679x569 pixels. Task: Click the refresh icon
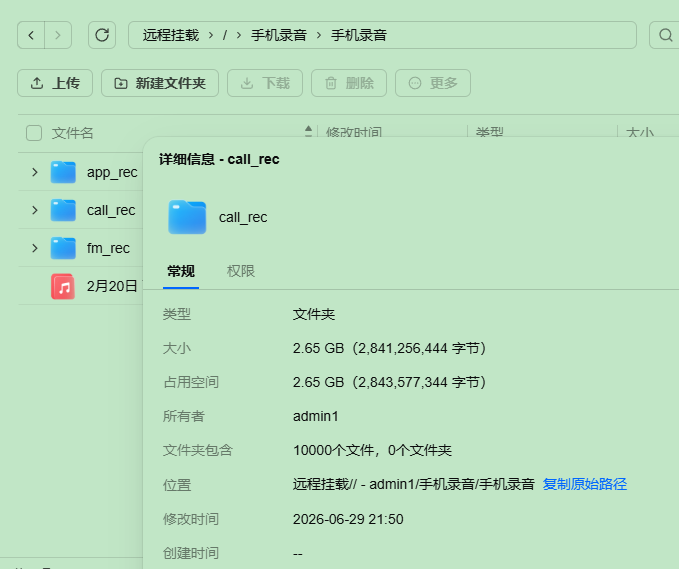(102, 35)
